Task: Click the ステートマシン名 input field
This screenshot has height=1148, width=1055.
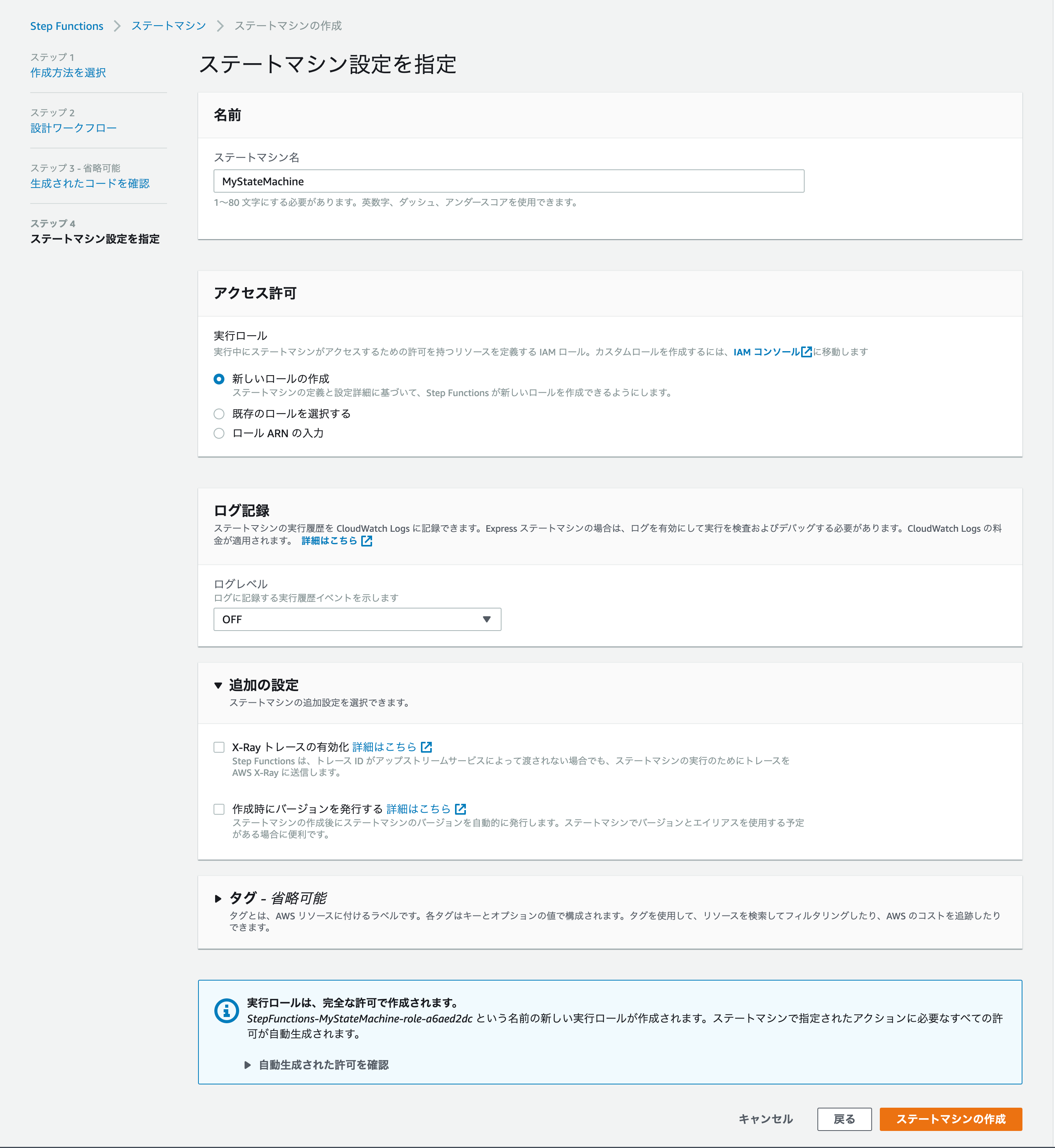Action: [x=508, y=181]
